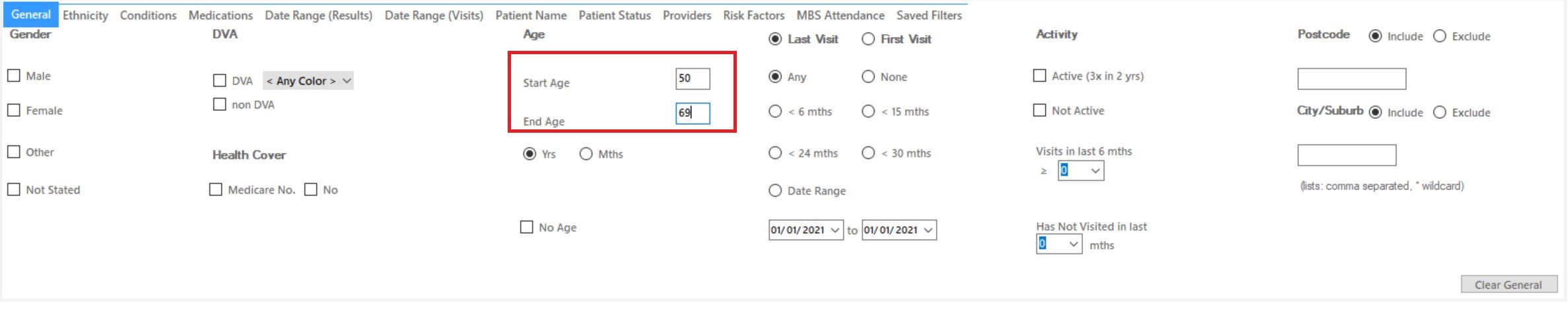Enable the Female checkbox
This screenshot has height=311, width=1568.
point(14,110)
